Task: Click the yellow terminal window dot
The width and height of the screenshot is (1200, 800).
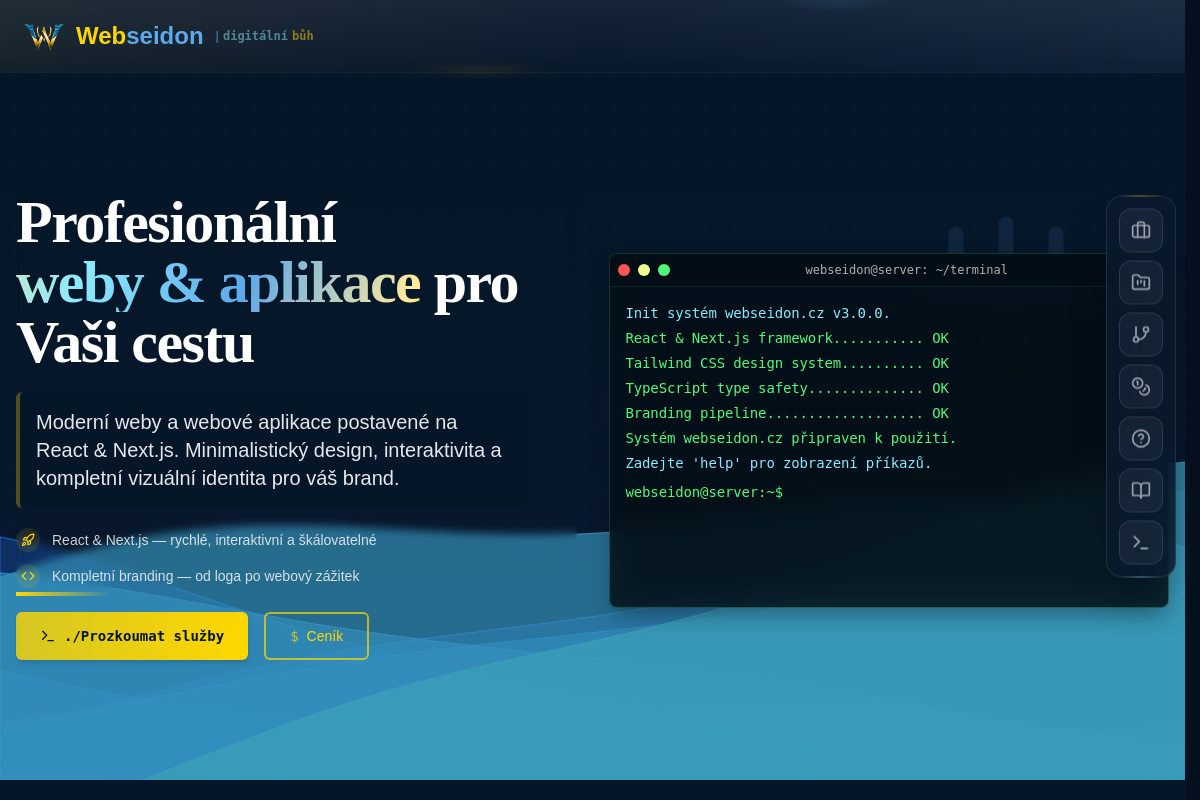Action: [644, 270]
